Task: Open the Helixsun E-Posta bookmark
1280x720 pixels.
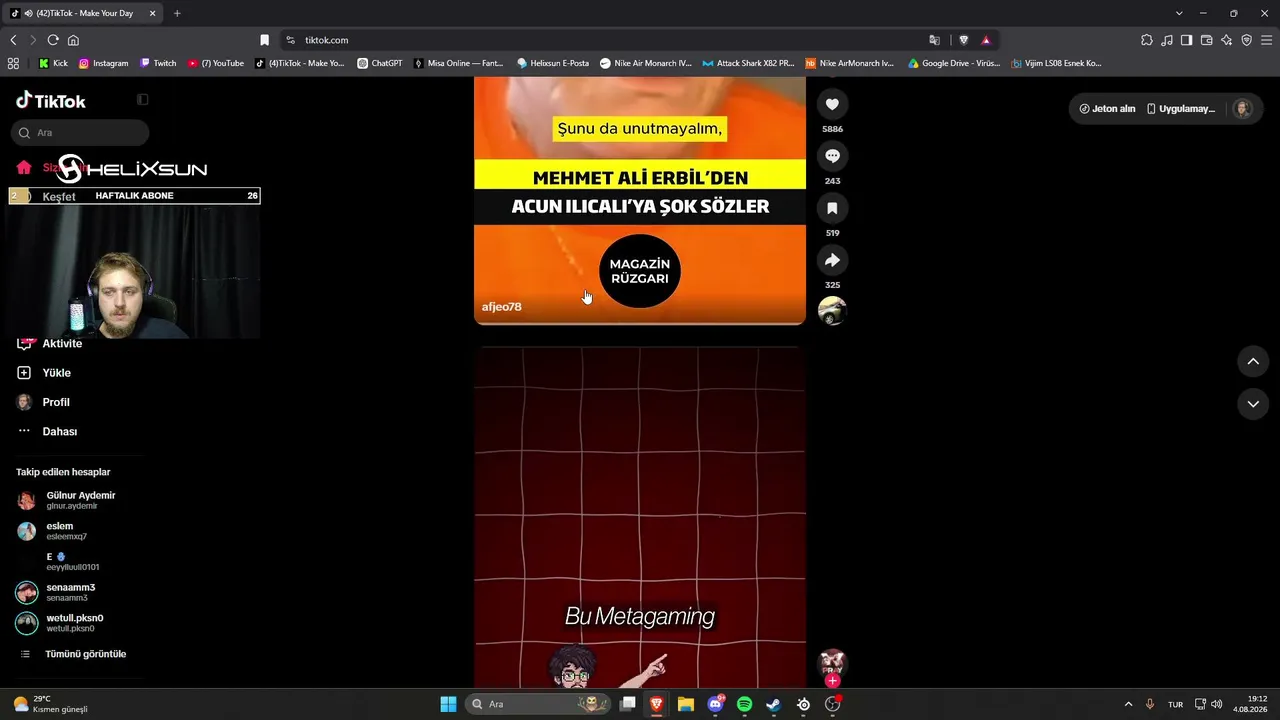Action: point(553,63)
